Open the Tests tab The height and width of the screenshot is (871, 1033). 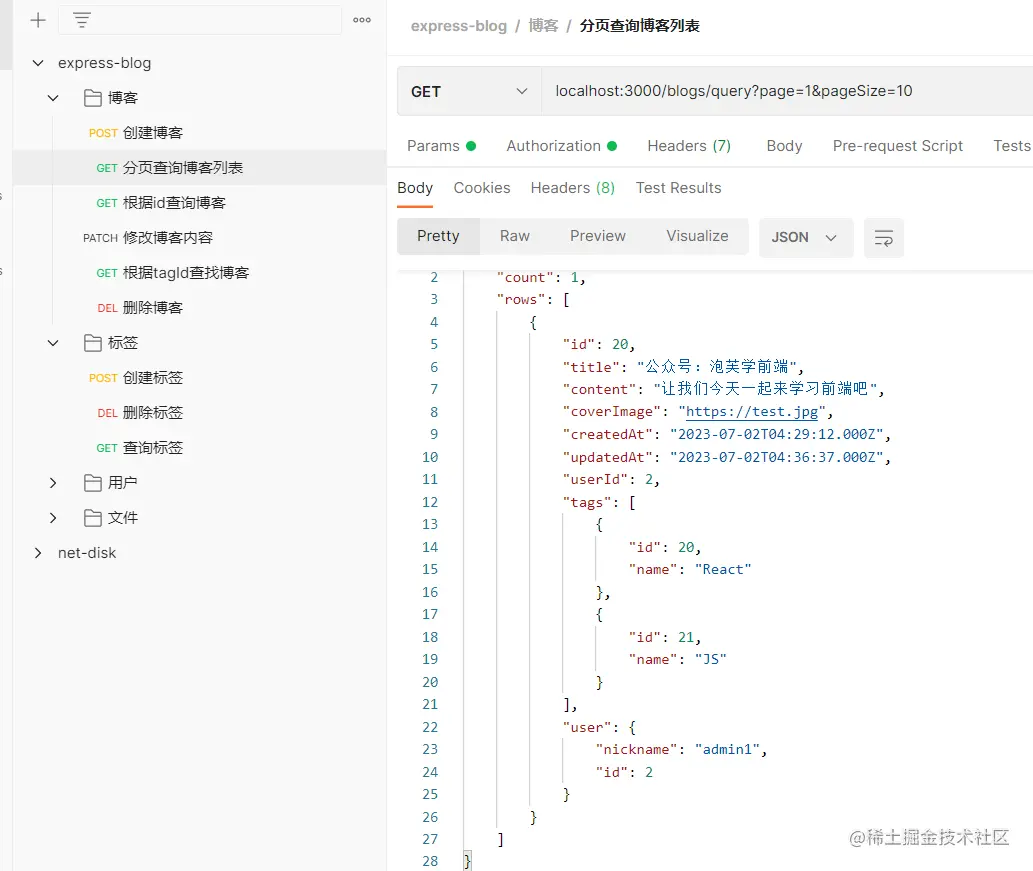click(1011, 146)
